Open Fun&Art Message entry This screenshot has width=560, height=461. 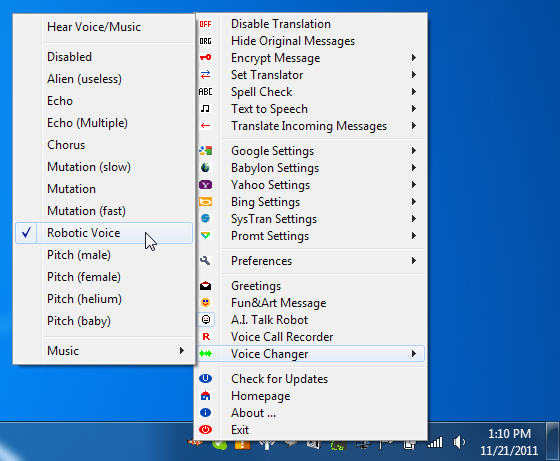[x=310, y=303]
